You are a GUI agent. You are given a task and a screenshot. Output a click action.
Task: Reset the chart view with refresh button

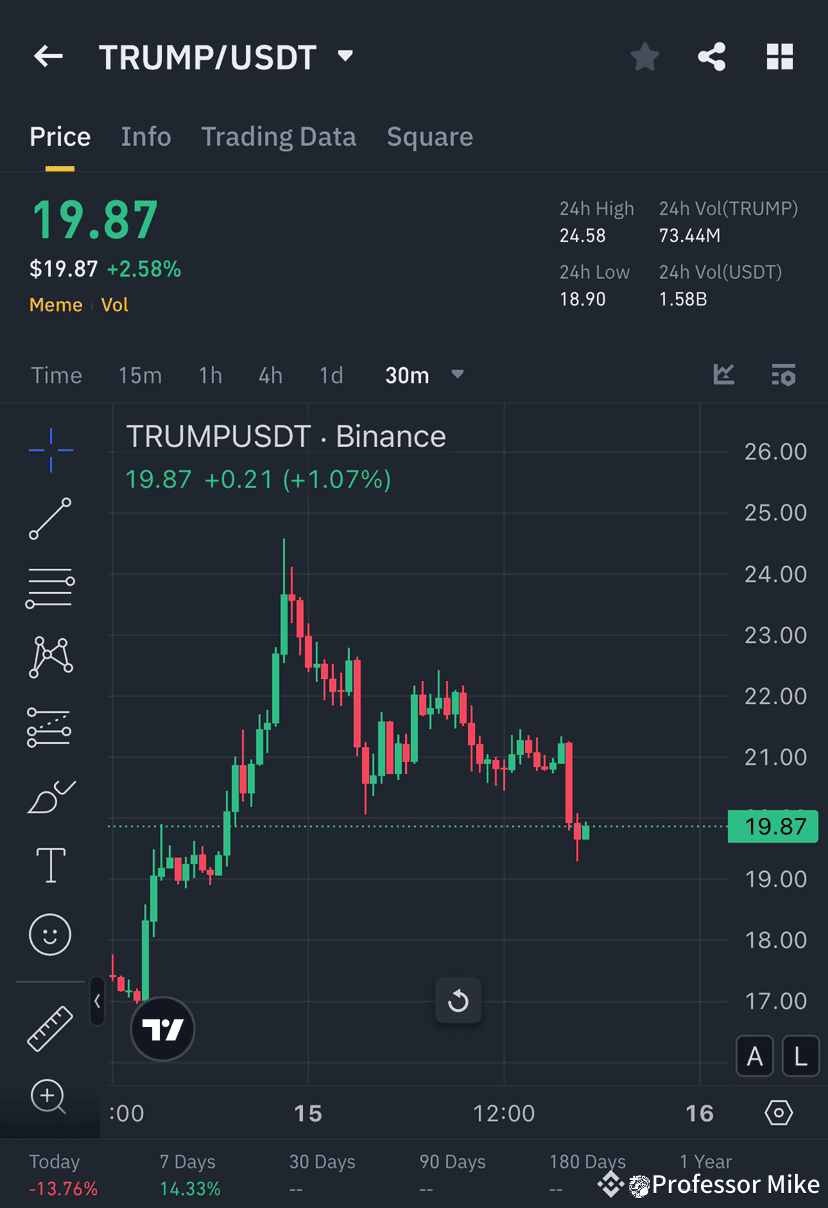coord(458,1000)
